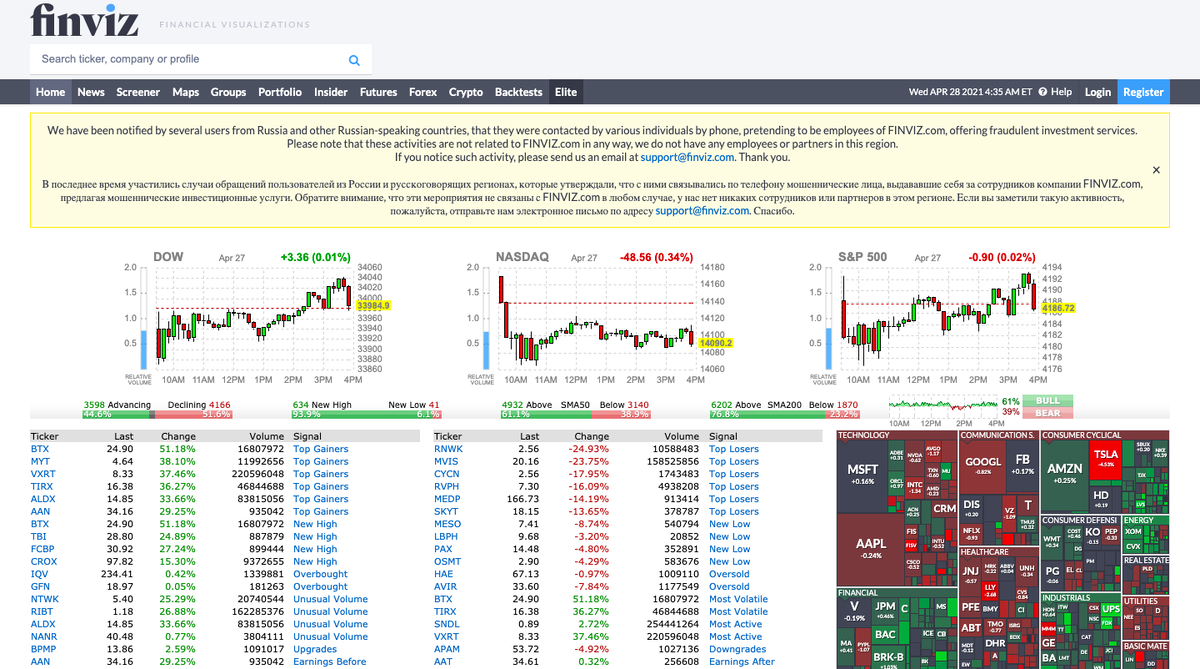The width and height of the screenshot is (1200, 669).
Task: Click the Earnings After signal link
Action: [742, 662]
